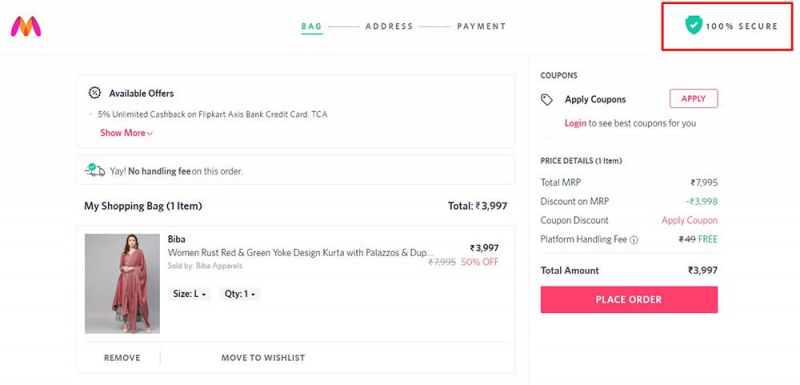Go to the PAYMENT step
This screenshot has width=800, height=385.
click(481, 26)
